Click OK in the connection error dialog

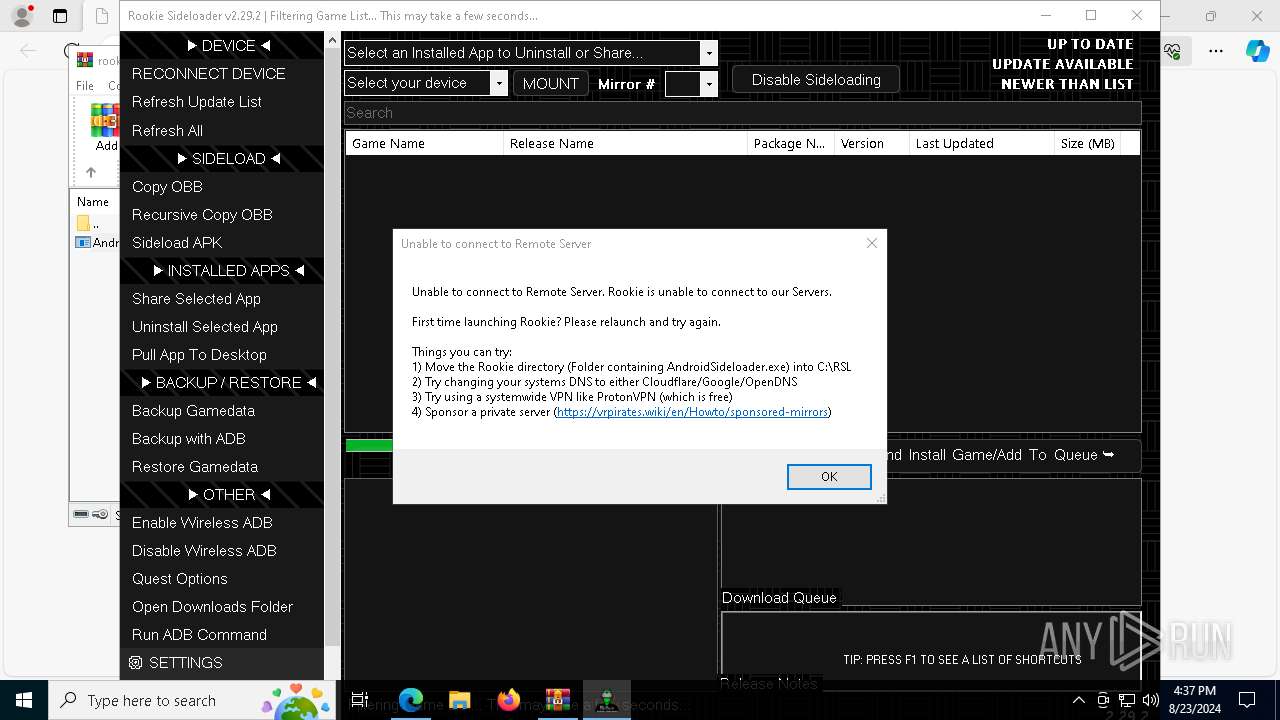point(829,477)
